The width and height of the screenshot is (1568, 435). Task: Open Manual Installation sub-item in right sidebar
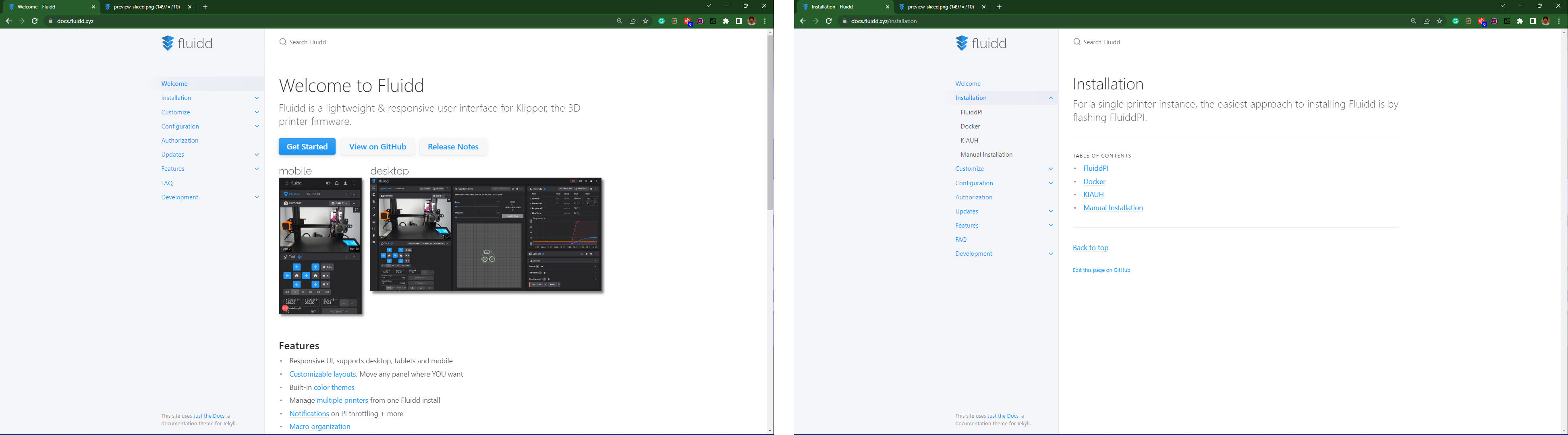click(x=987, y=155)
